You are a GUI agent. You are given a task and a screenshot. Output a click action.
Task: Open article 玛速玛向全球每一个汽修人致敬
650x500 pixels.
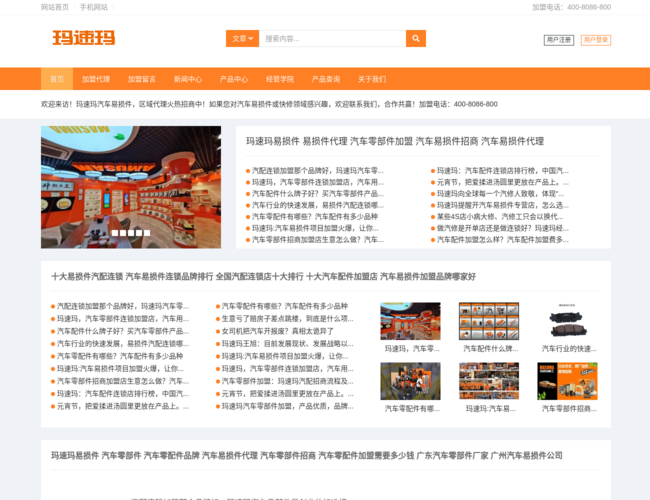point(500,194)
